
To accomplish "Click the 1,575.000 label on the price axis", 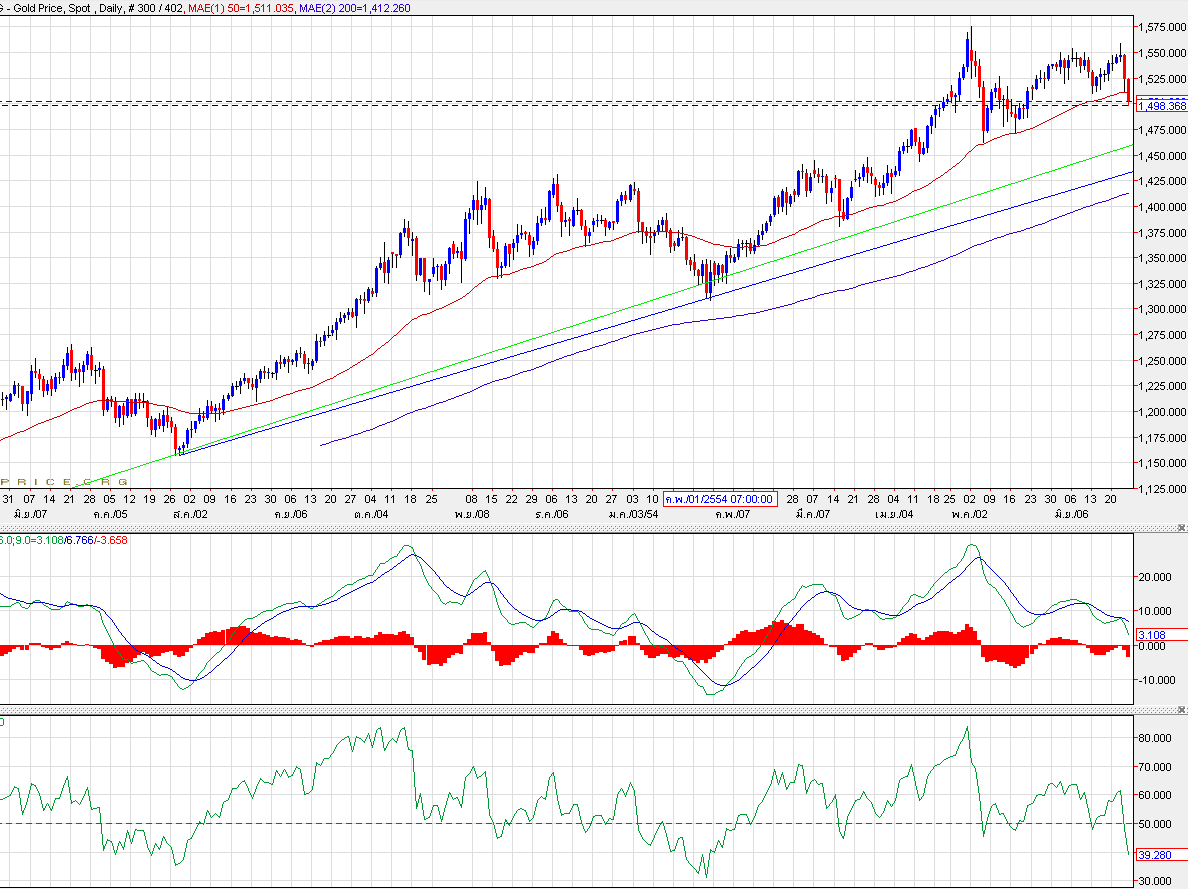I will pos(1164,27).
